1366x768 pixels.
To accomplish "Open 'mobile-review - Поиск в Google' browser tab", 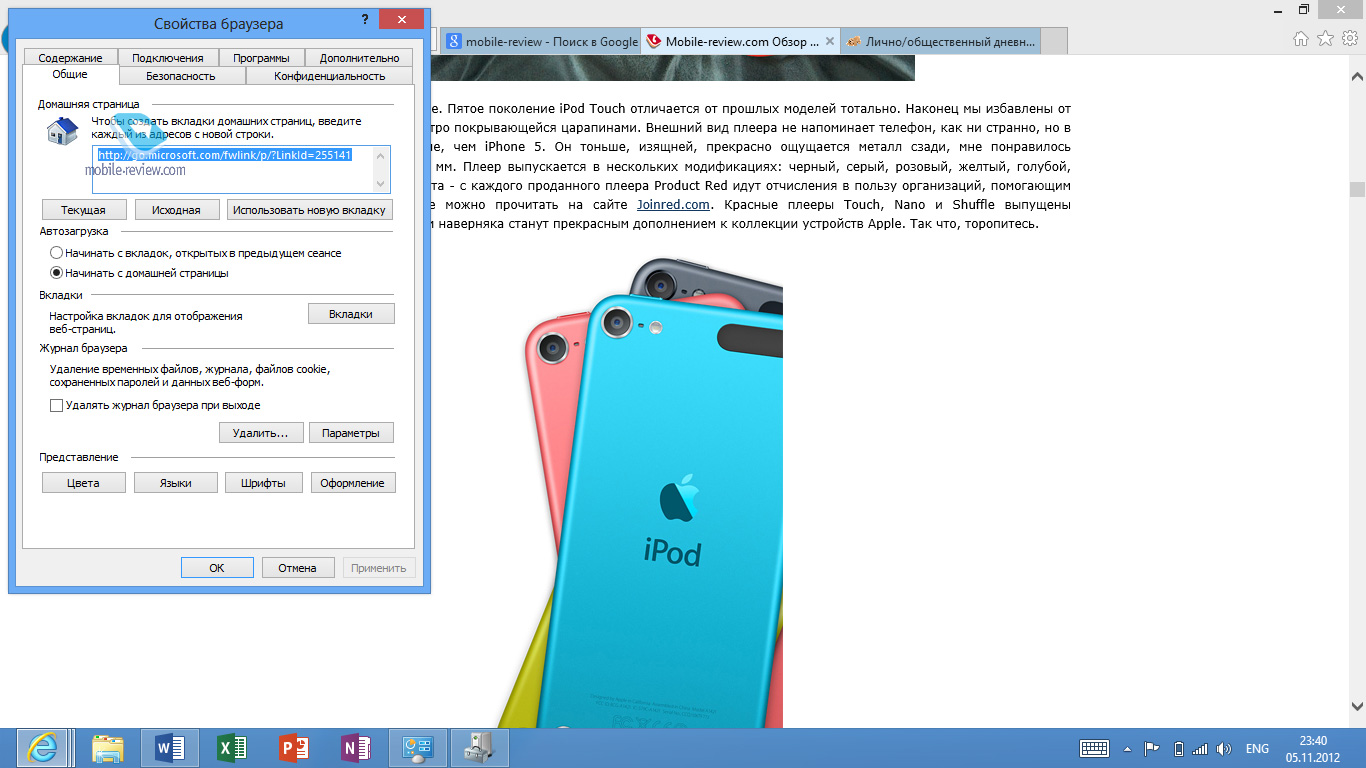I will coord(540,41).
